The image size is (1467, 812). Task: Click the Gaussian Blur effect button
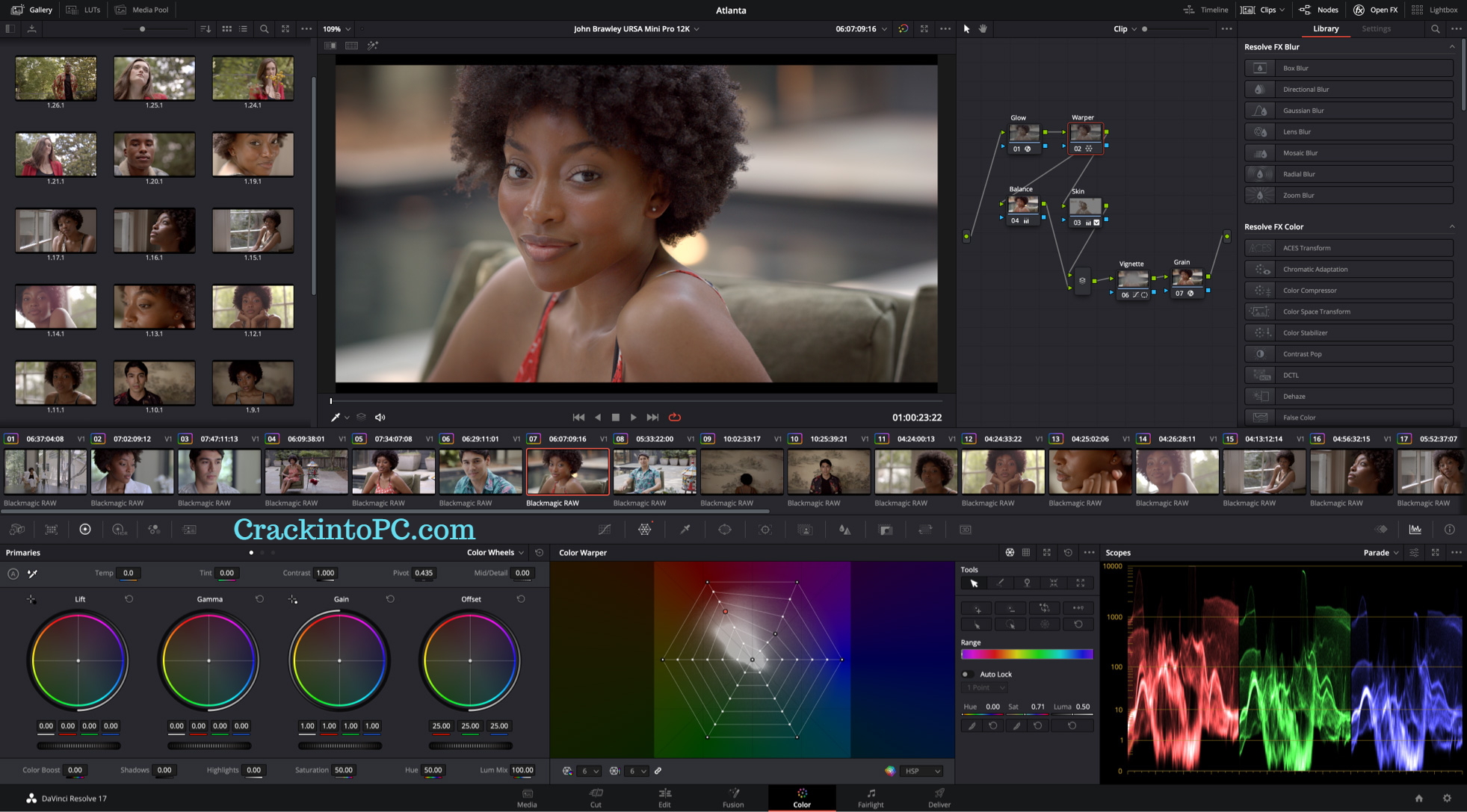coord(1349,110)
